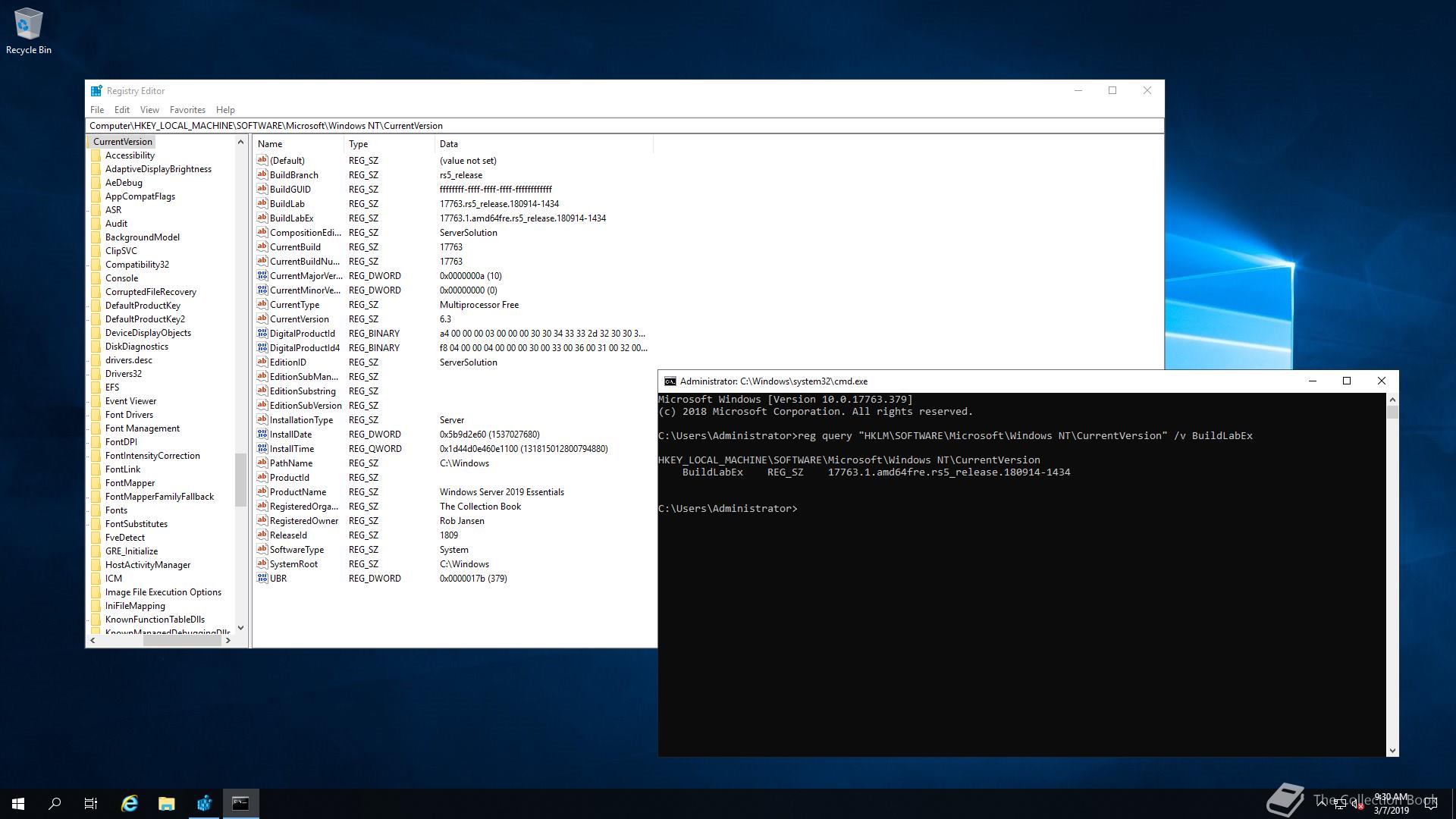The width and height of the screenshot is (1456, 819).
Task: Select the SystemRoot value row
Action: pos(453,564)
